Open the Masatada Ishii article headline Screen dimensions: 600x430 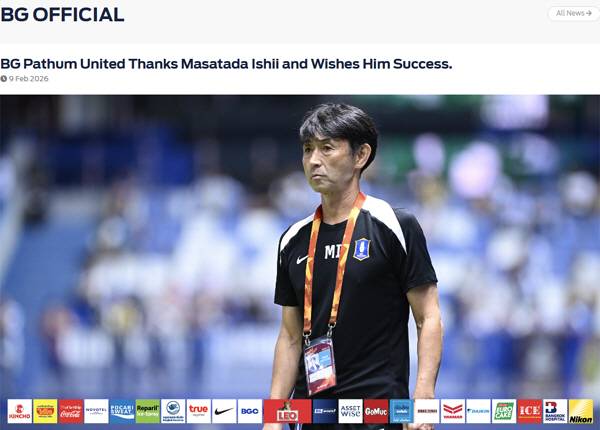tap(226, 64)
